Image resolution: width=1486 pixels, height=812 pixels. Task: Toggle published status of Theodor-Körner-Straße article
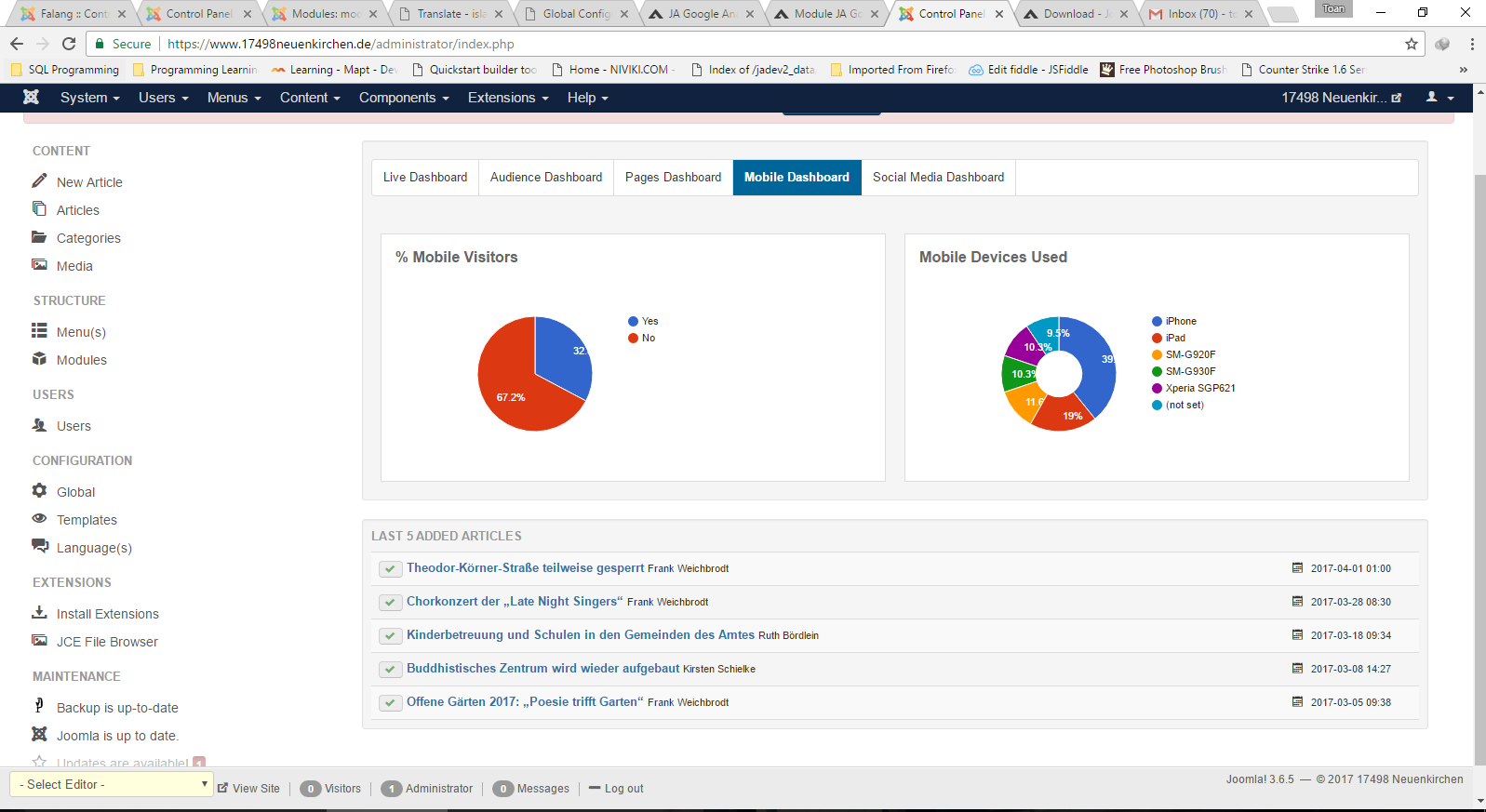[390, 568]
